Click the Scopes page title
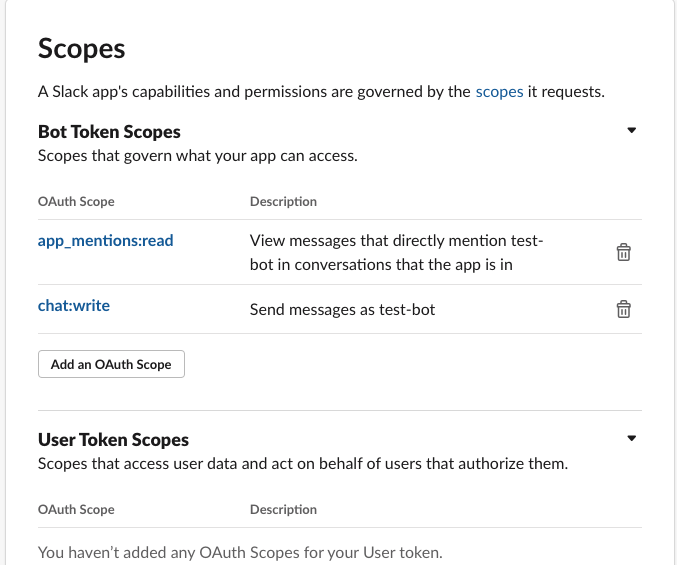The height and width of the screenshot is (565, 677). pyautogui.click(x=82, y=48)
